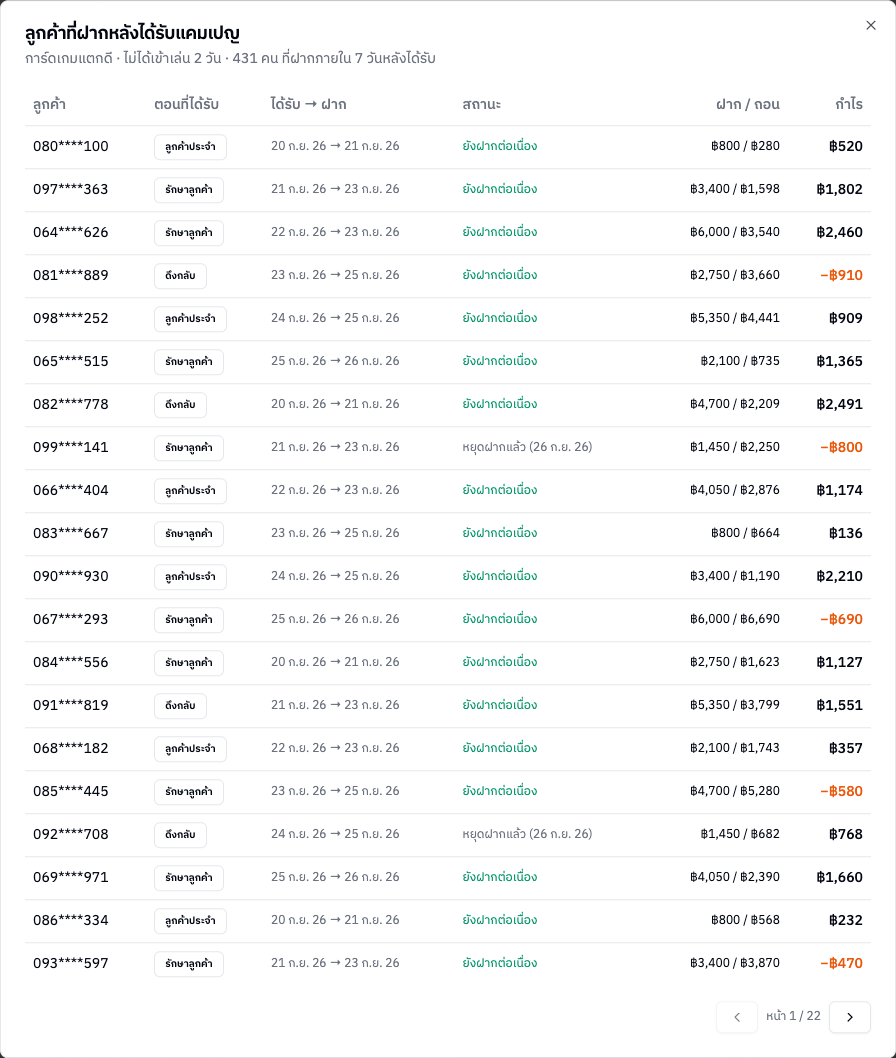
Task: Select negative profit −฿910 cell
Action: [x=841, y=275]
